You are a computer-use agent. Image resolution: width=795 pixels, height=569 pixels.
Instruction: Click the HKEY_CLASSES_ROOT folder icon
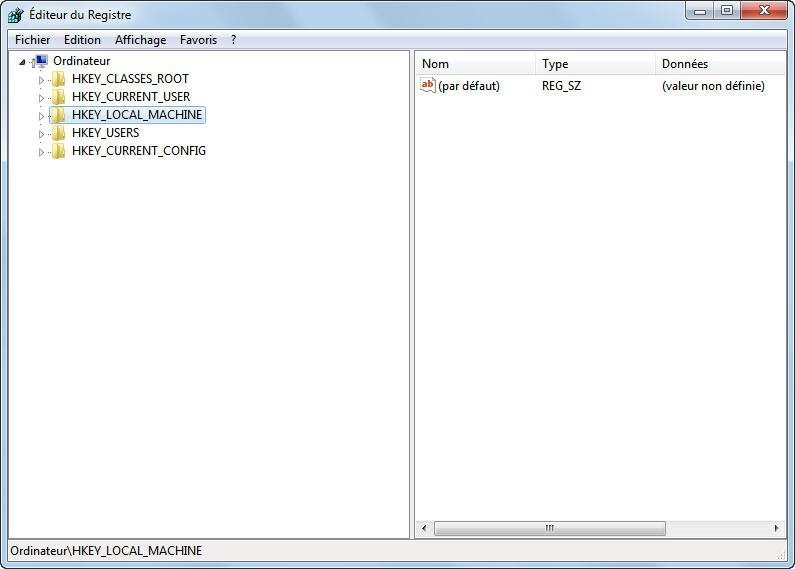58,79
